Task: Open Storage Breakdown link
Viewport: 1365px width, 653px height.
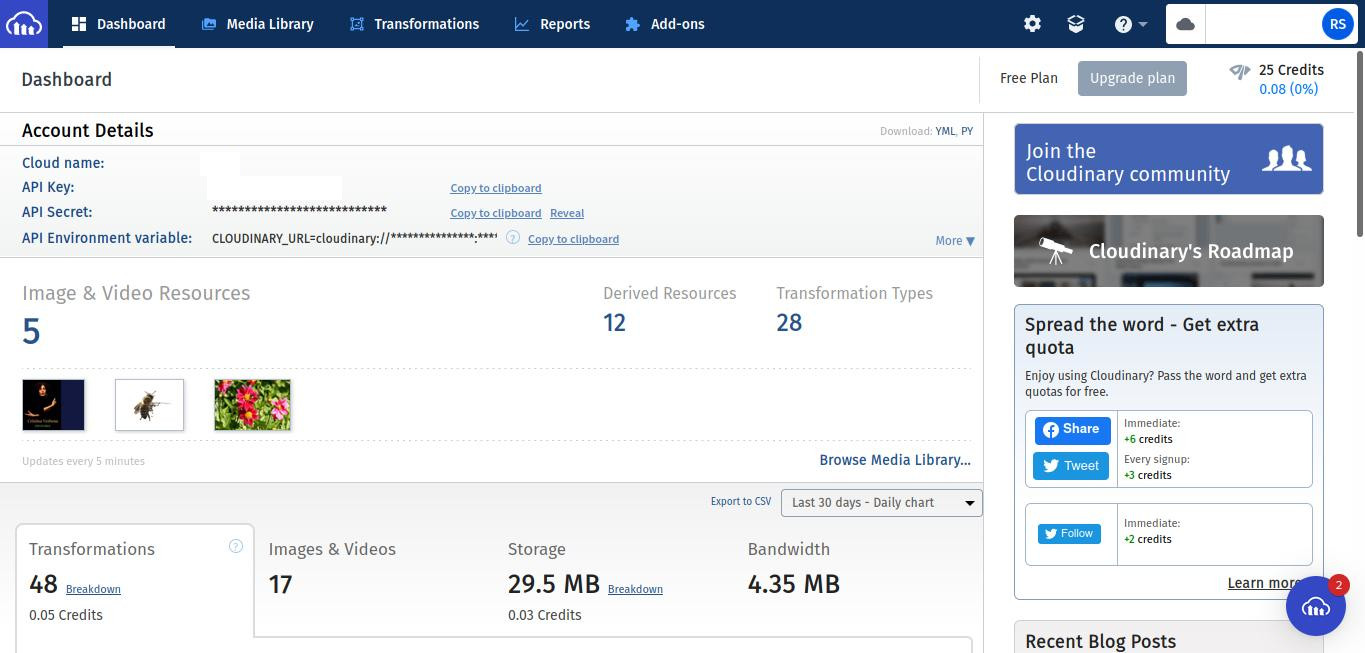Action: pyautogui.click(x=635, y=589)
